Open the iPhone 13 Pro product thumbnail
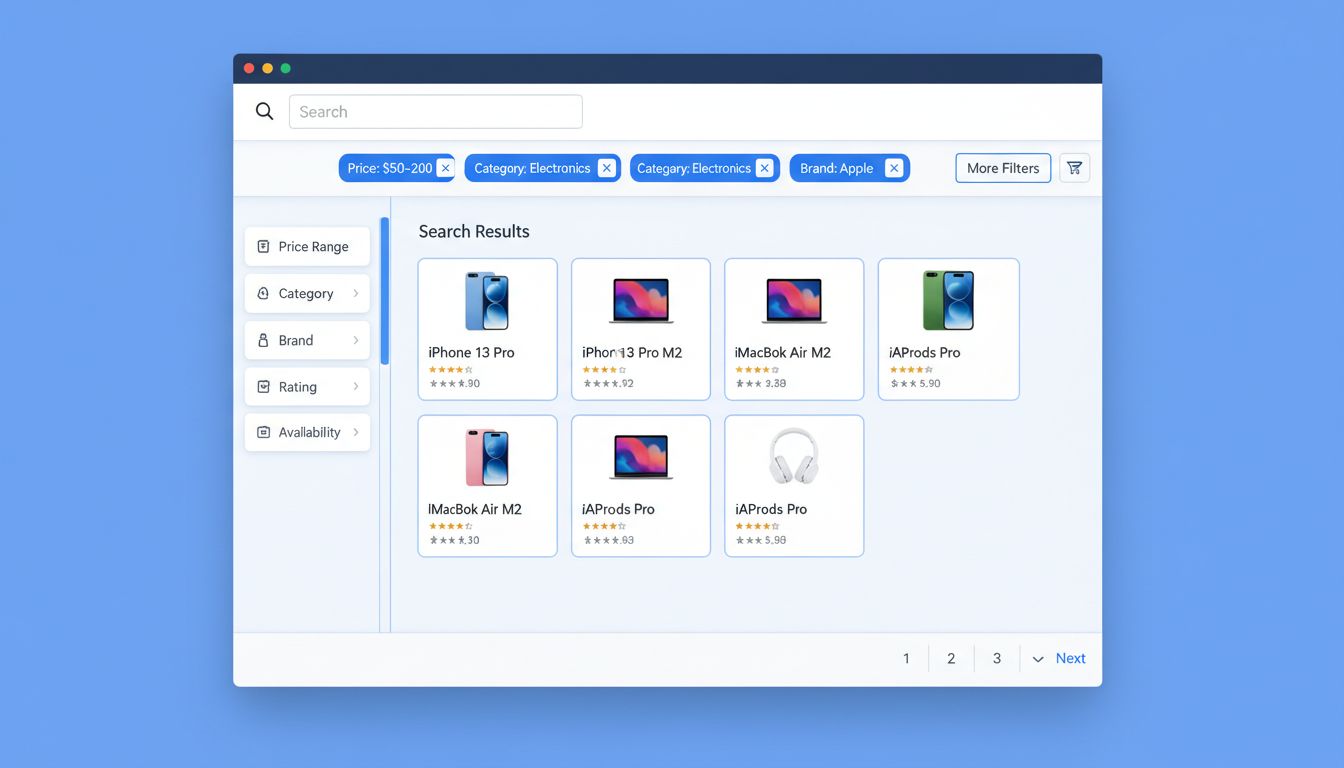Image resolution: width=1344 pixels, height=768 pixels. 487,299
